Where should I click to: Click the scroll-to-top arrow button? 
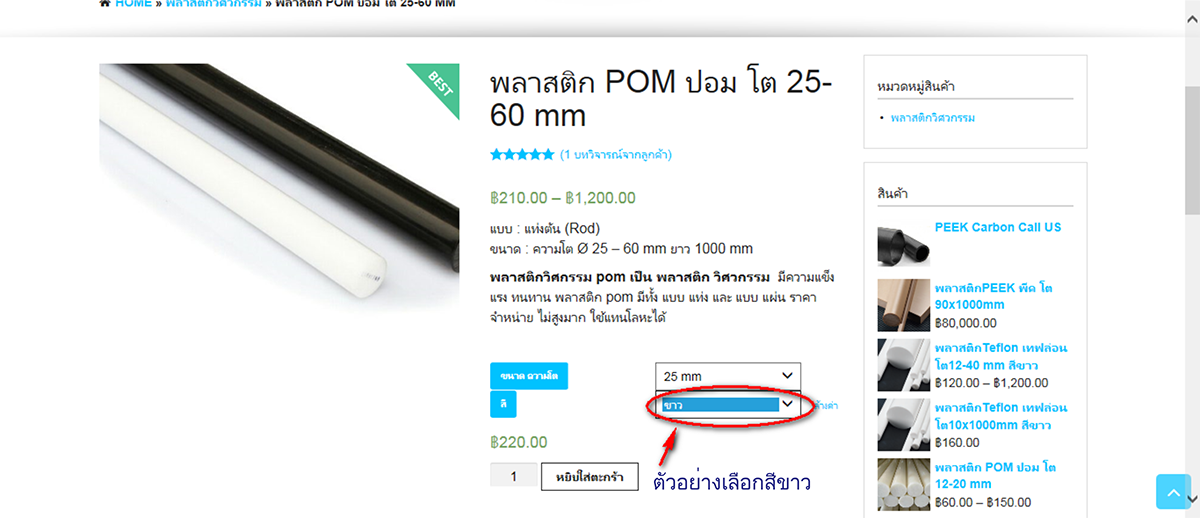[1173, 491]
